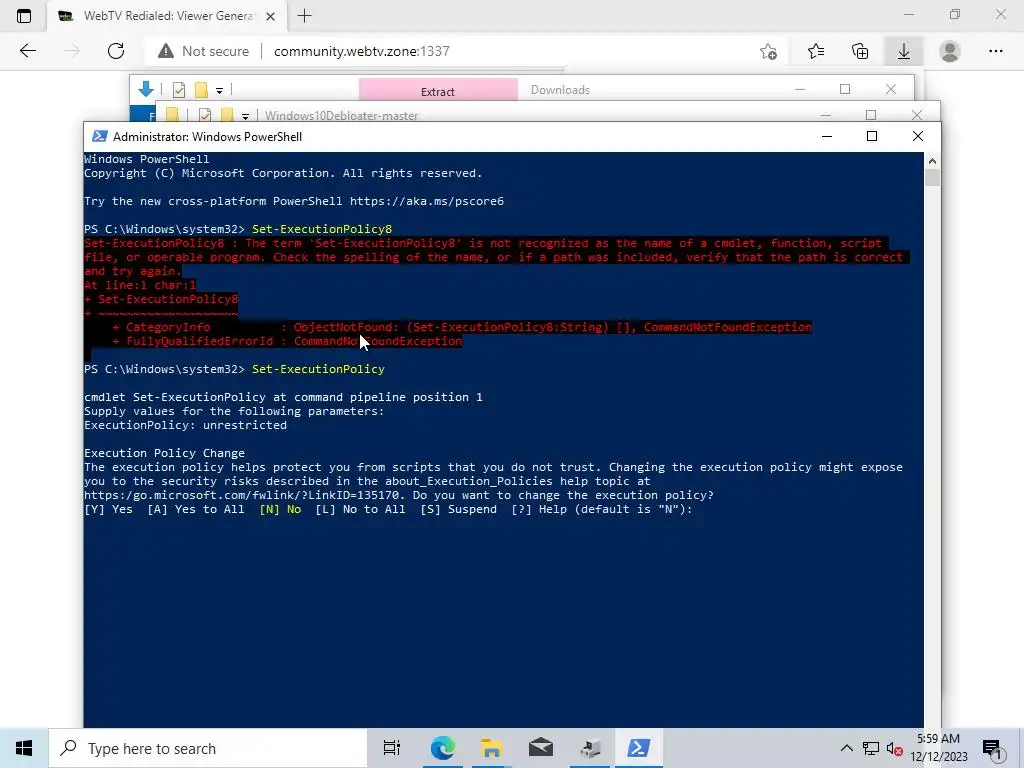Show hidden system tray icons

(846, 748)
